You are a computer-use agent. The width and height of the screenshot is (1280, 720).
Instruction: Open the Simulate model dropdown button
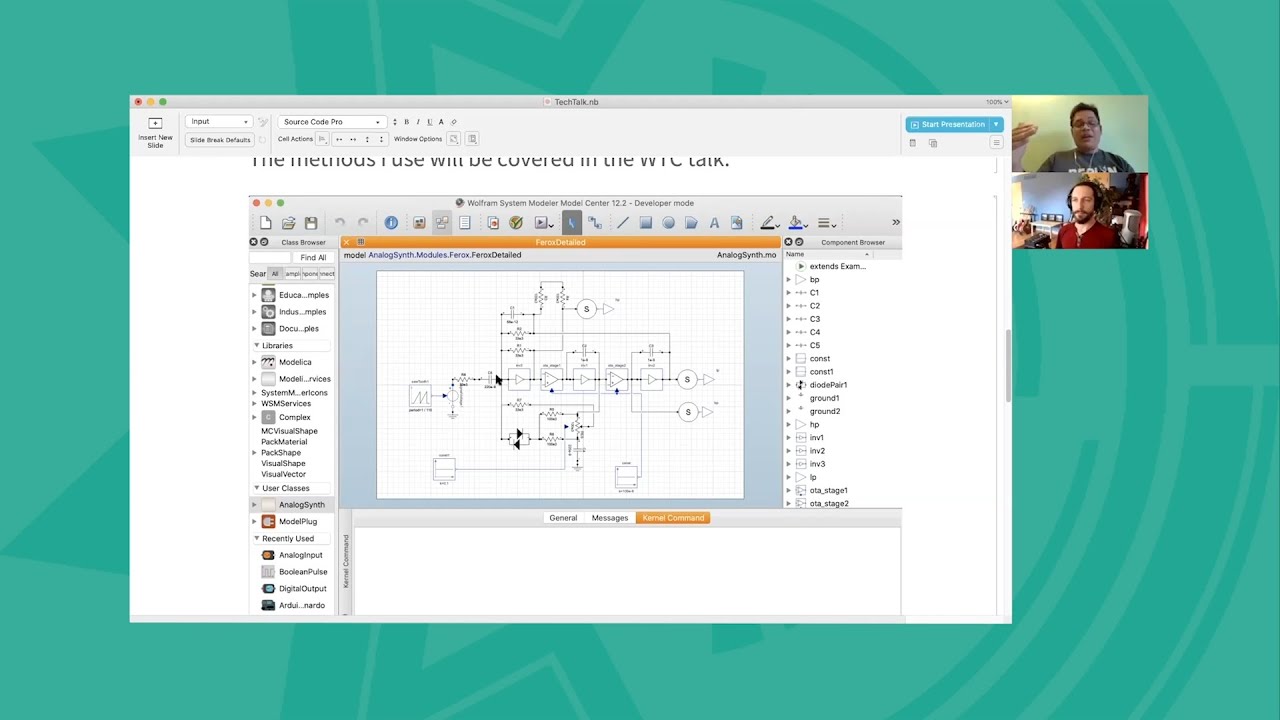pos(544,223)
